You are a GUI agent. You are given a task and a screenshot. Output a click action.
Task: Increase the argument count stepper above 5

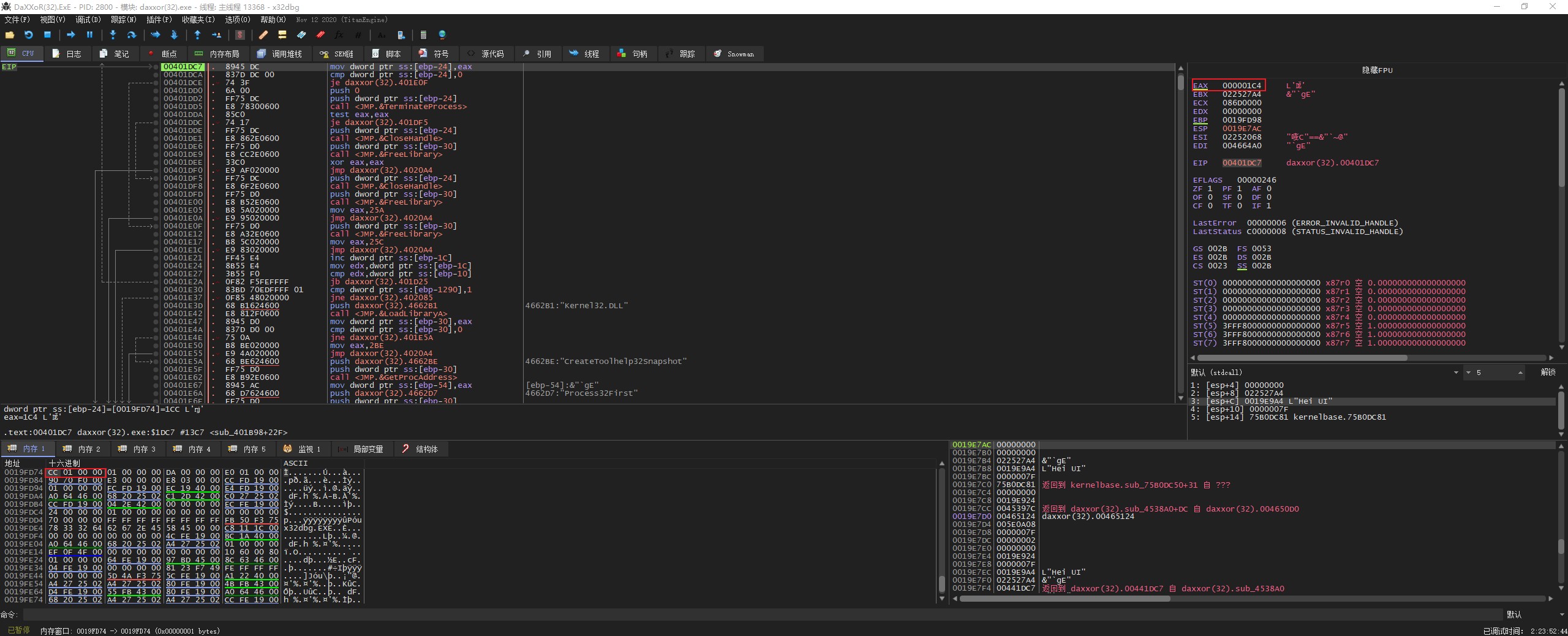tap(1520, 371)
